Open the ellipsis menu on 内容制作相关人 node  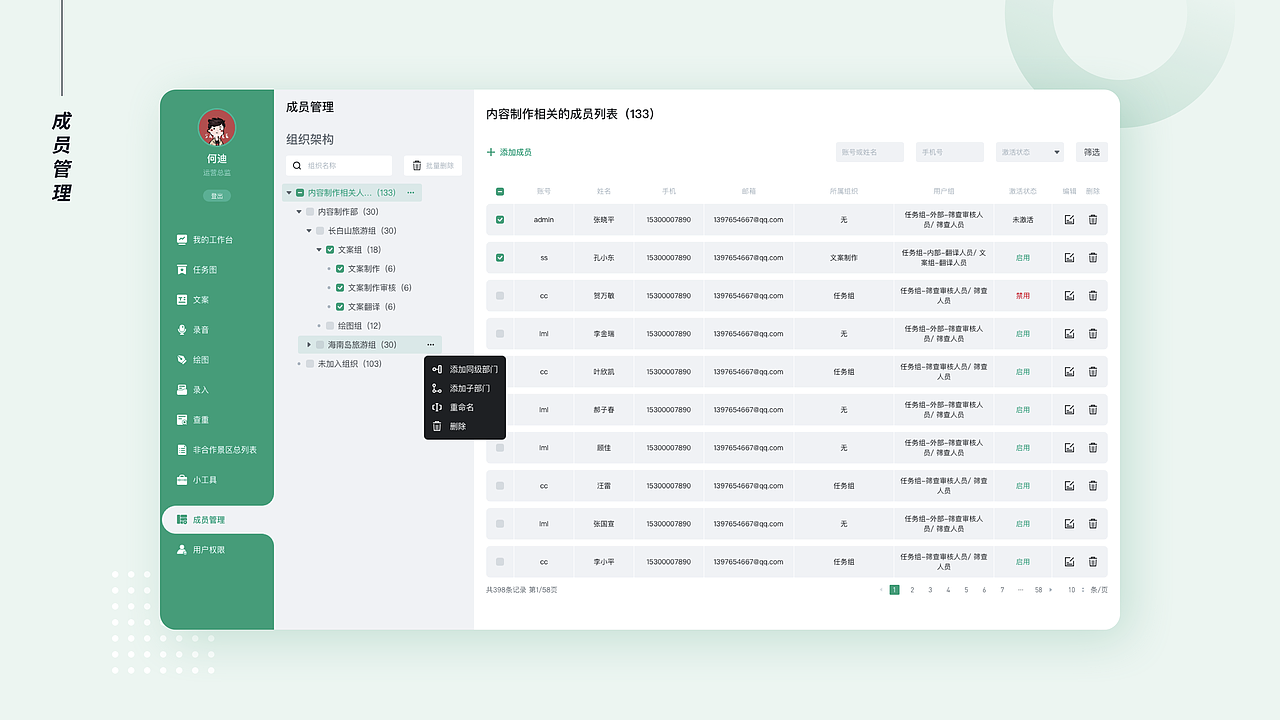click(x=410, y=193)
